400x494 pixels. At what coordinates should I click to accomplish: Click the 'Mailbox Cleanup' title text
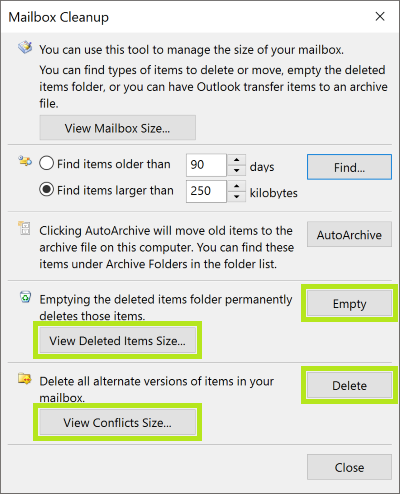pos(59,17)
